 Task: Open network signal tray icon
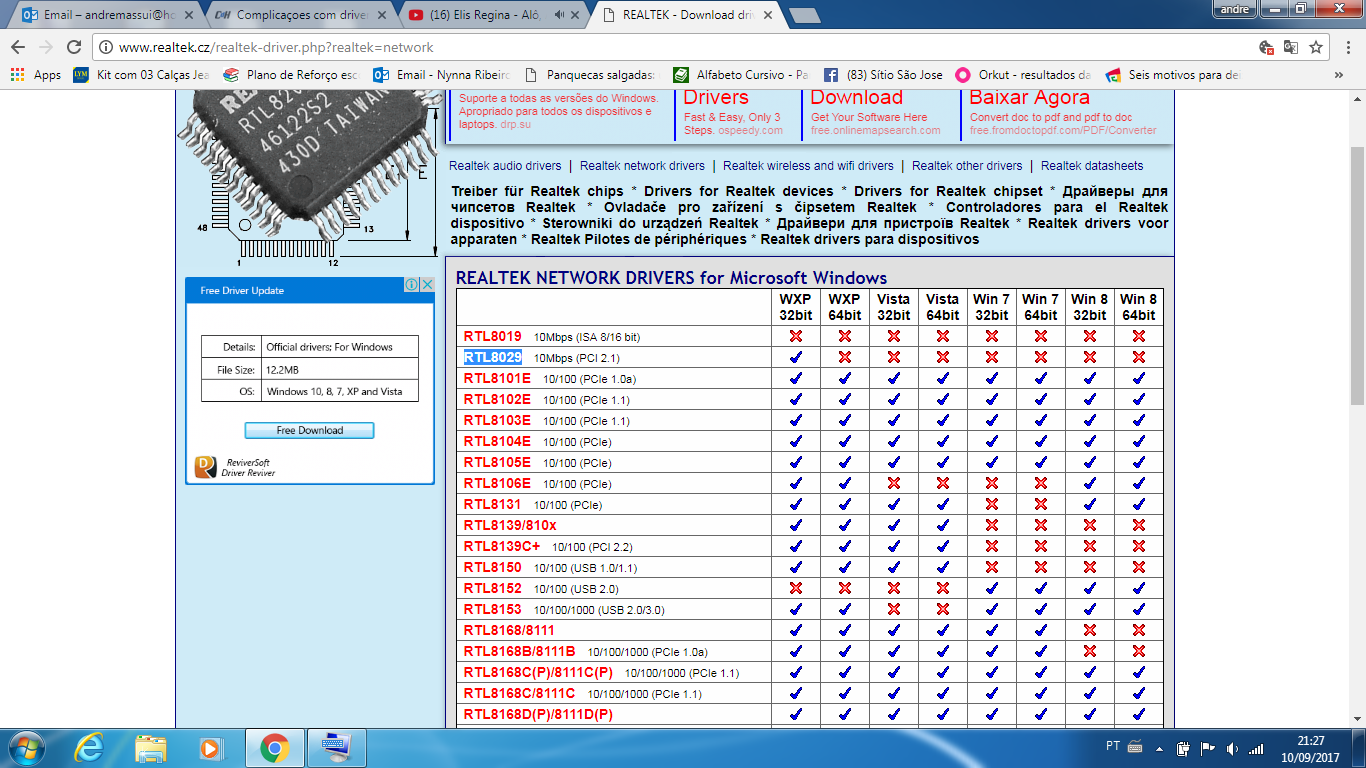1256,748
